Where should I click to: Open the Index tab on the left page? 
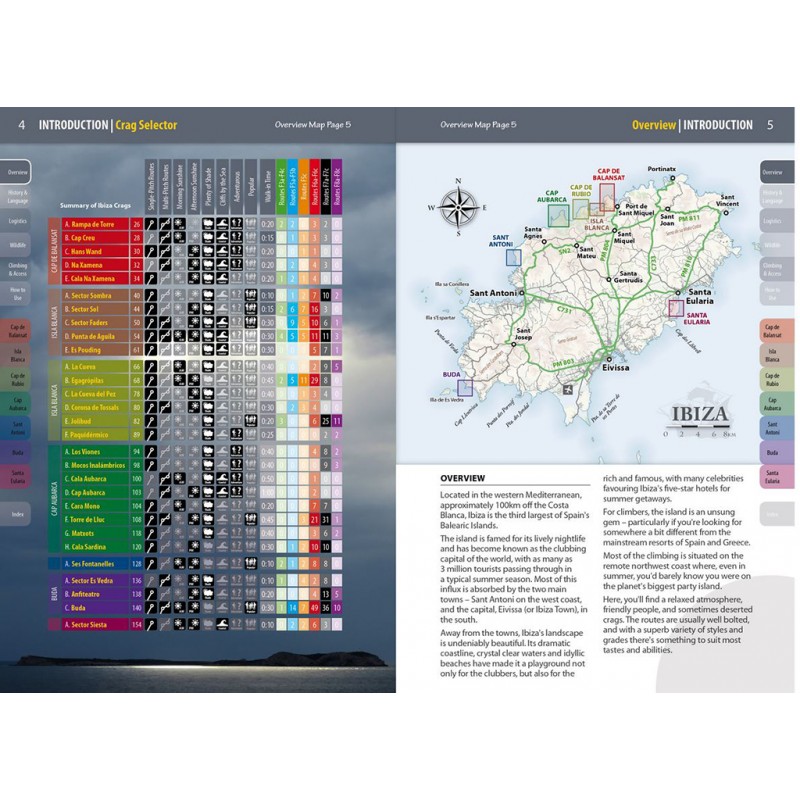[17, 514]
